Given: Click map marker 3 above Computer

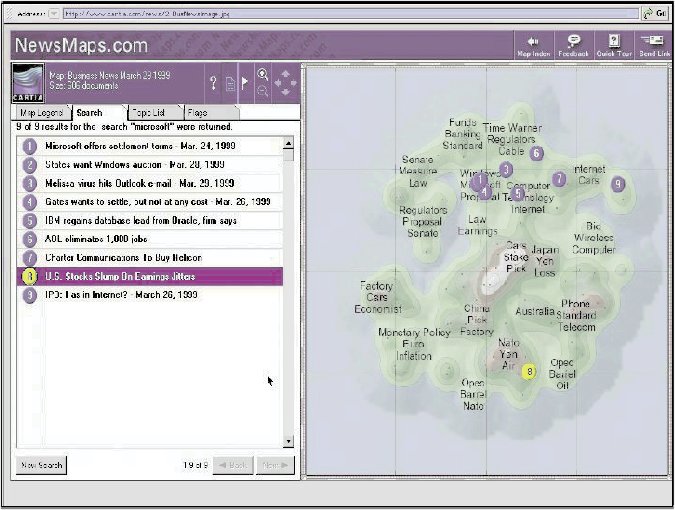Looking at the screenshot, I should coord(506,169).
